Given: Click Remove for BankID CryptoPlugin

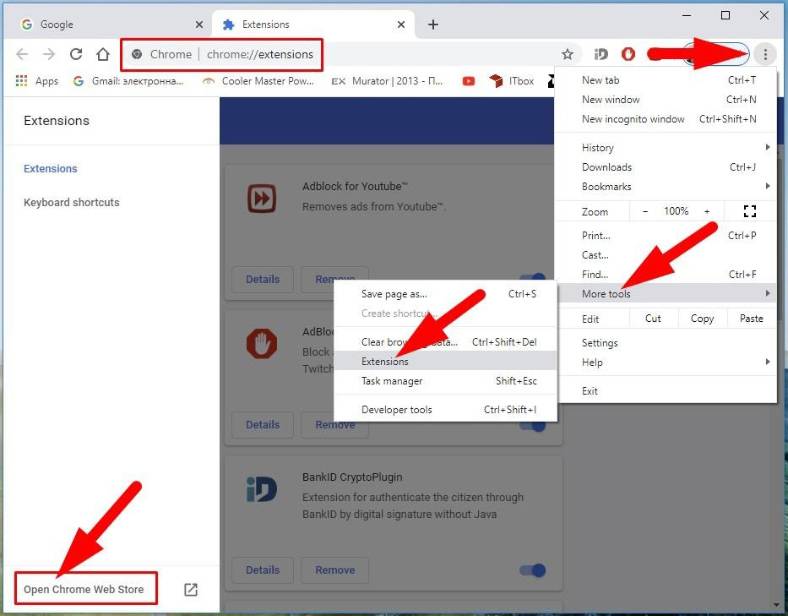Looking at the screenshot, I should pyautogui.click(x=335, y=570).
